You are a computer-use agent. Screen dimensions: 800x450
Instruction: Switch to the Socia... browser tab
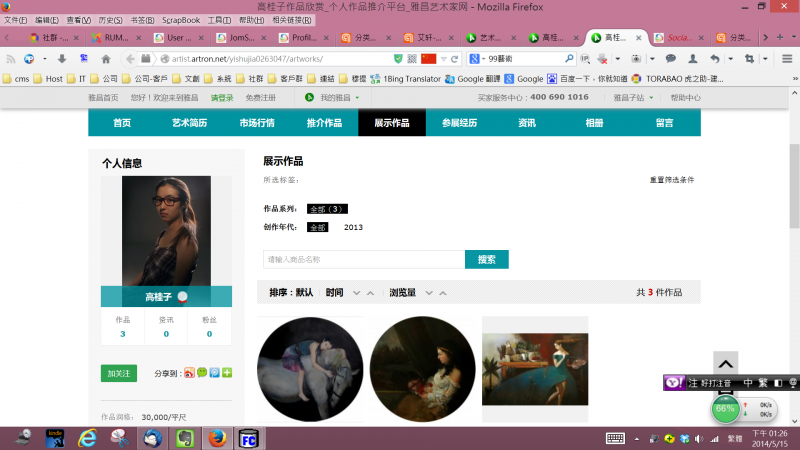[680, 37]
